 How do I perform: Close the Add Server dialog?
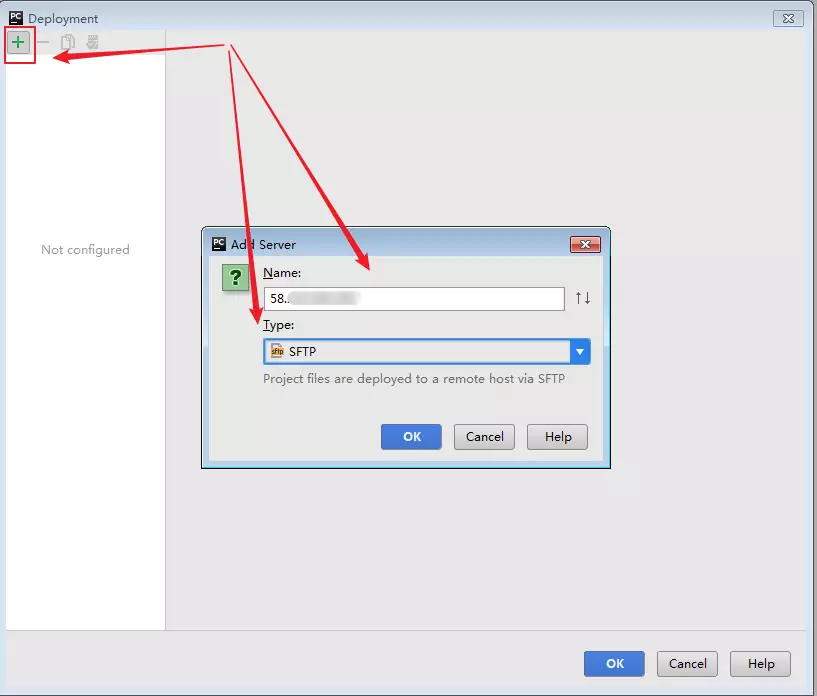click(585, 244)
